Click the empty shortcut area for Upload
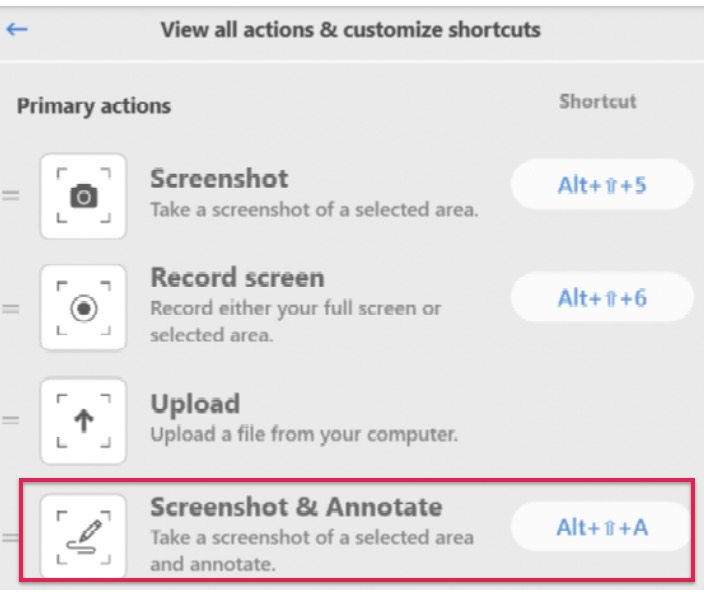 tap(601, 421)
